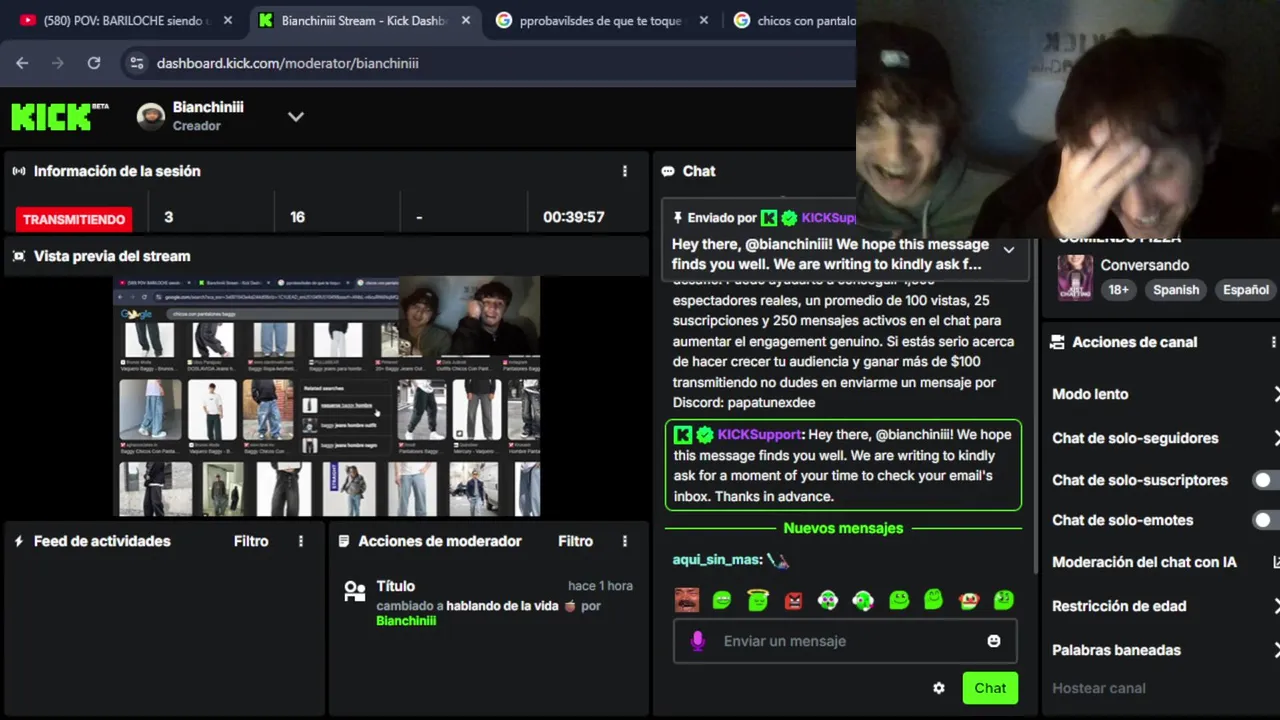Click the site info icon in address bar
Image resolution: width=1280 pixels, height=720 pixels.
coord(137,63)
